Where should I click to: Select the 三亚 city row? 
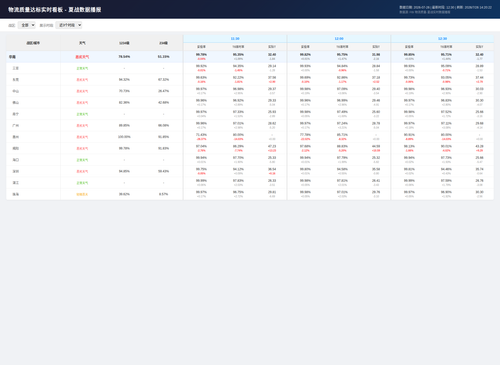(x=250, y=68)
